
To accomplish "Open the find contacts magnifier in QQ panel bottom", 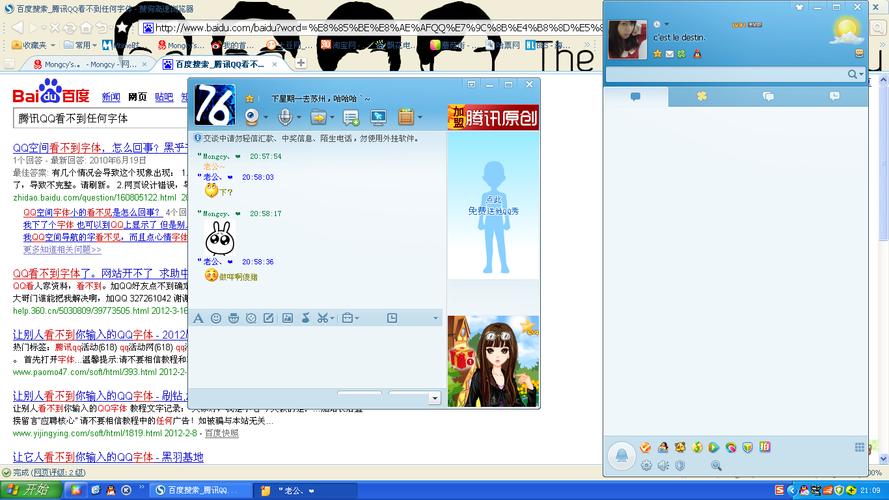I will [x=716, y=465].
